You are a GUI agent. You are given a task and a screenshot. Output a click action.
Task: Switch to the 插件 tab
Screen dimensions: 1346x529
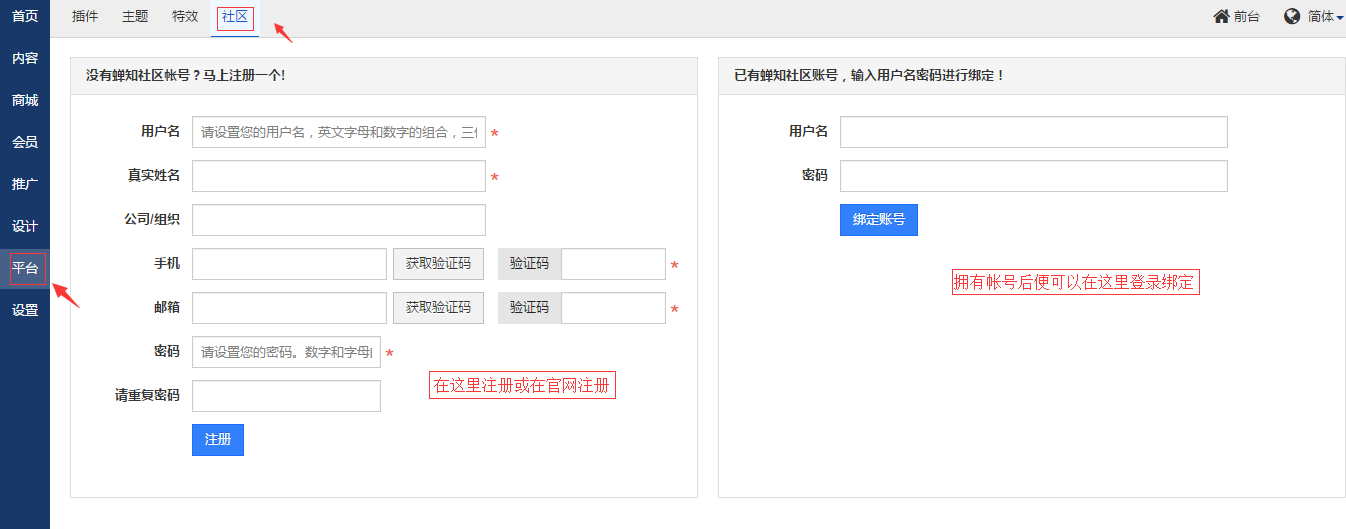pos(85,16)
